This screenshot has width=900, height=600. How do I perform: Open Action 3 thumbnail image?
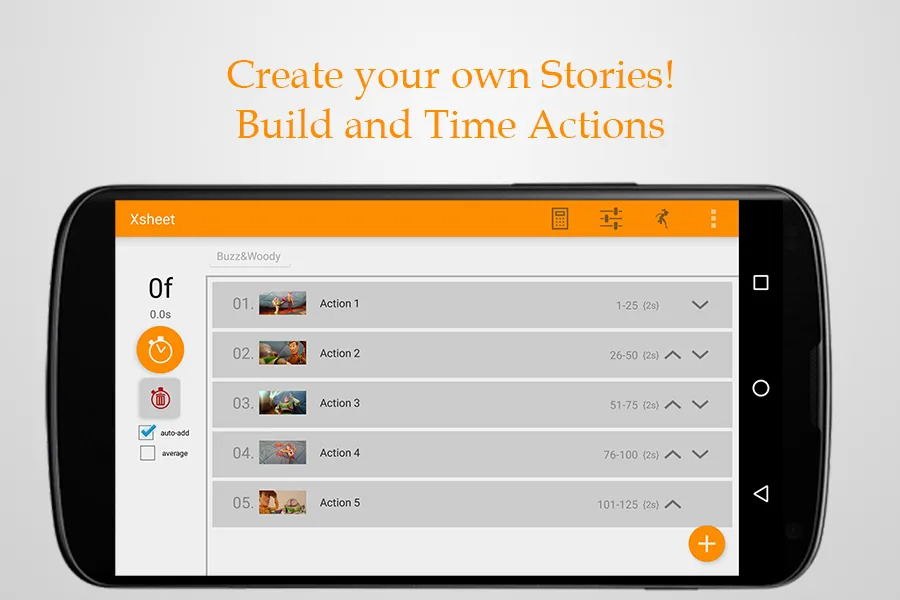[x=282, y=403]
